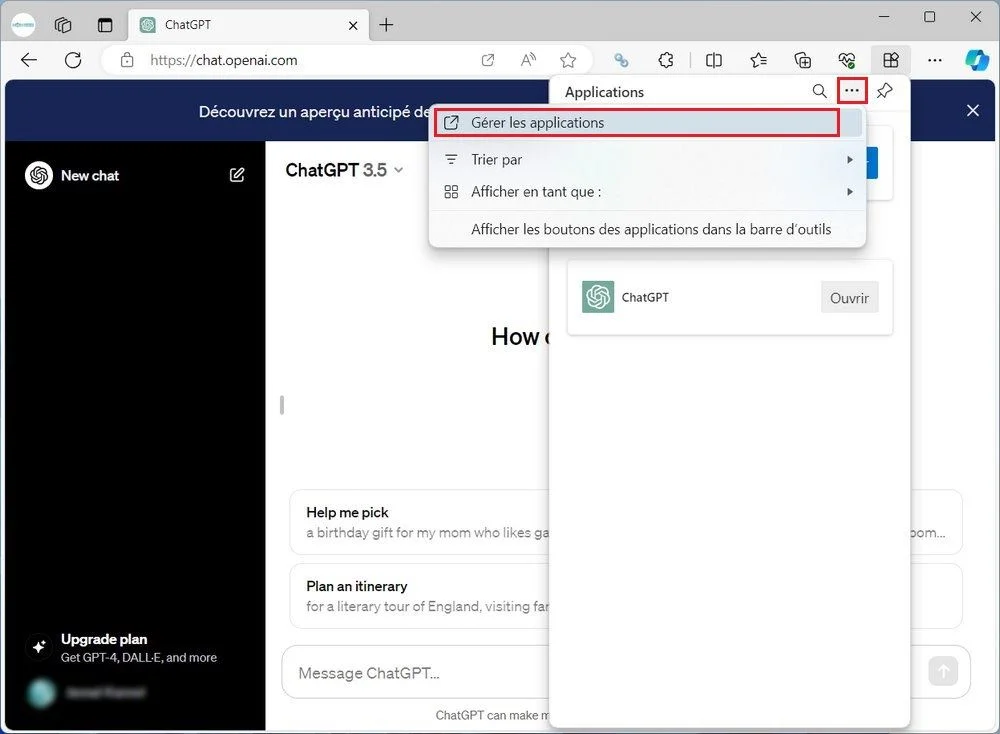Expand the Trier par submenu
Image resolution: width=1000 pixels, height=734 pixels.
pos(647,159)
